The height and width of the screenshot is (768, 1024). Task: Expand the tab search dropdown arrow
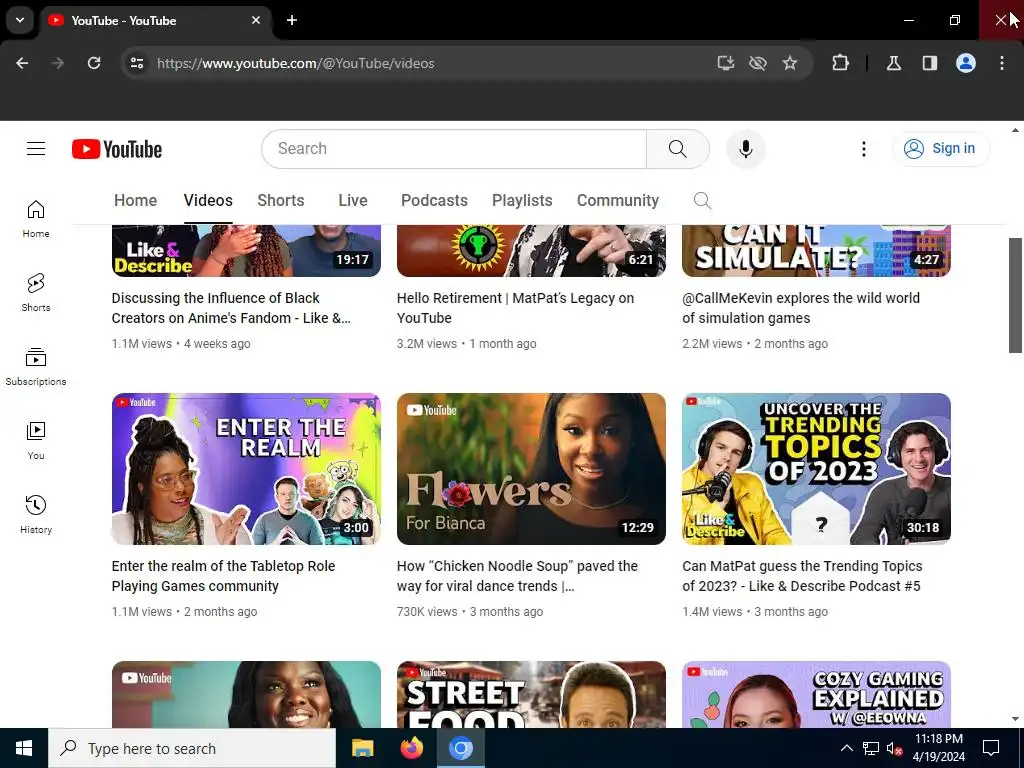[20, 20]
